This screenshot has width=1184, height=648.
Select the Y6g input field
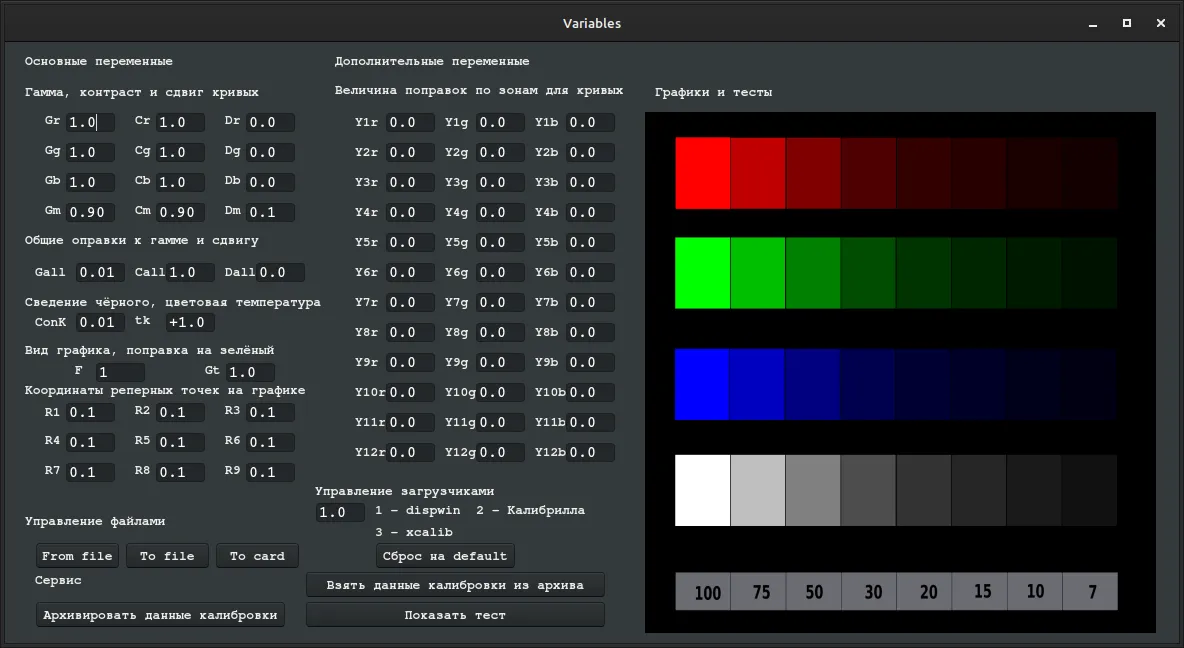click(501, 272)
